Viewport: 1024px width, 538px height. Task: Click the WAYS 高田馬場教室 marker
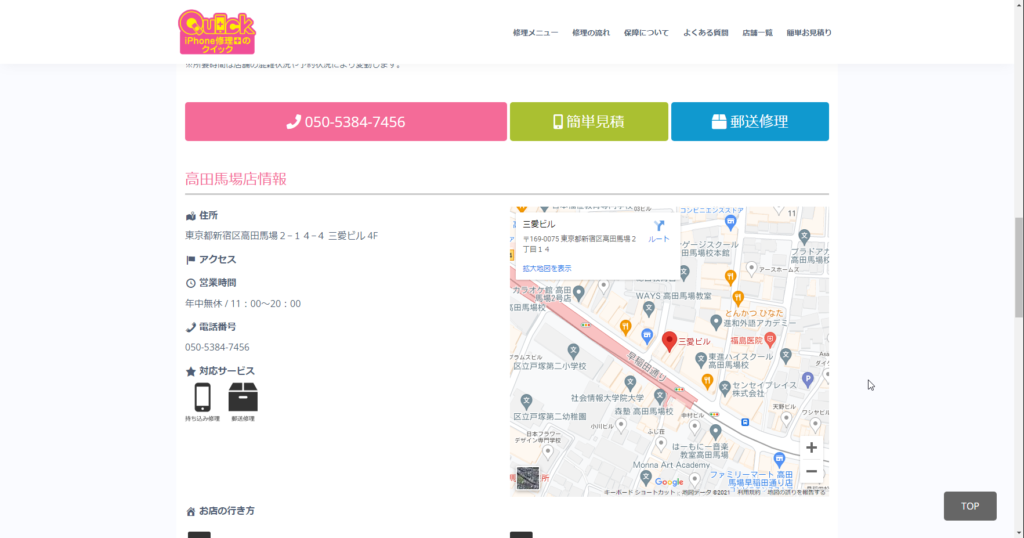[648, 308]
